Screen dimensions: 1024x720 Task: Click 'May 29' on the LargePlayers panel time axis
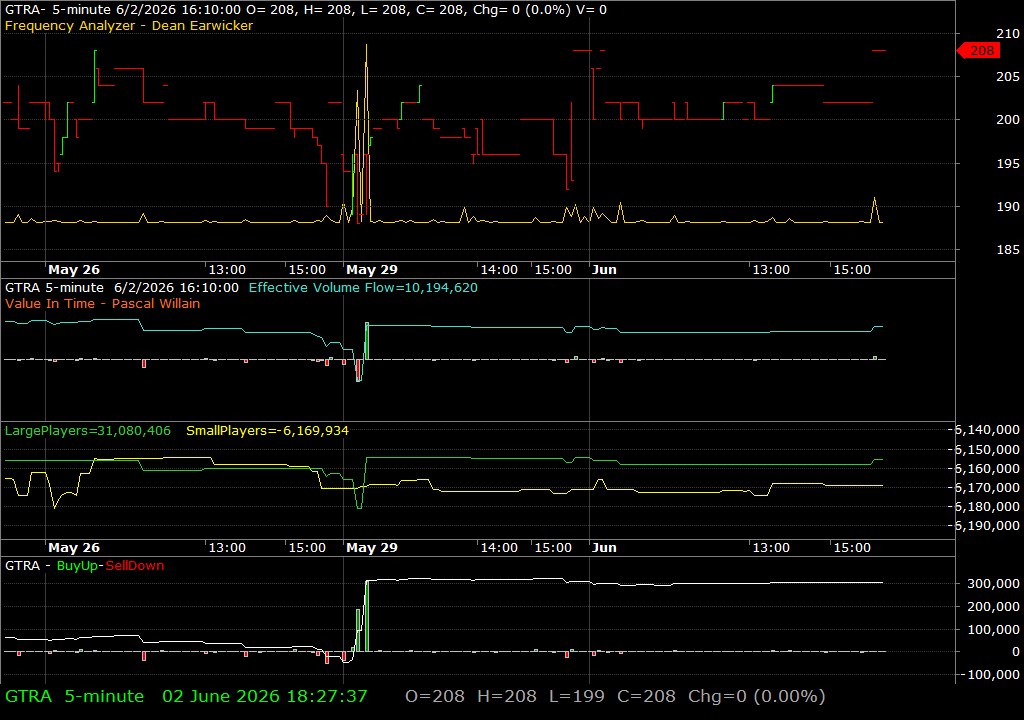click(372, 548)
